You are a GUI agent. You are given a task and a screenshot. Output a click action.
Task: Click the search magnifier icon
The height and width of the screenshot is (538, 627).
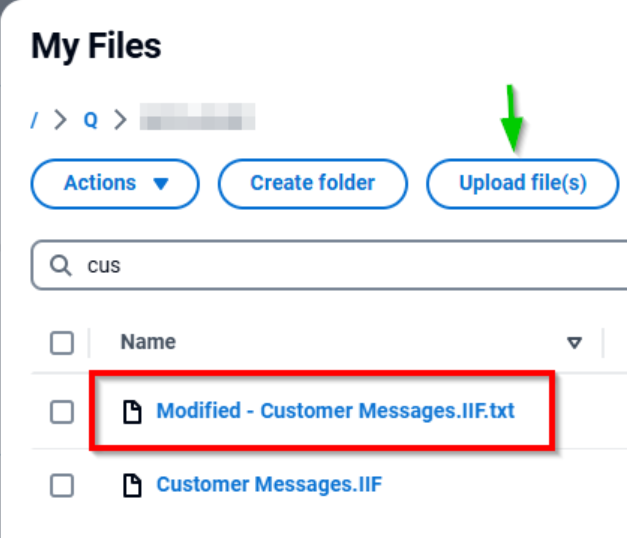61,266
